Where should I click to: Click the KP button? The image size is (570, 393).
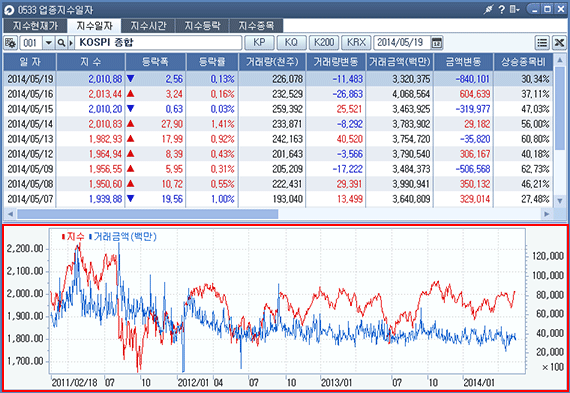tap(259, 43)
